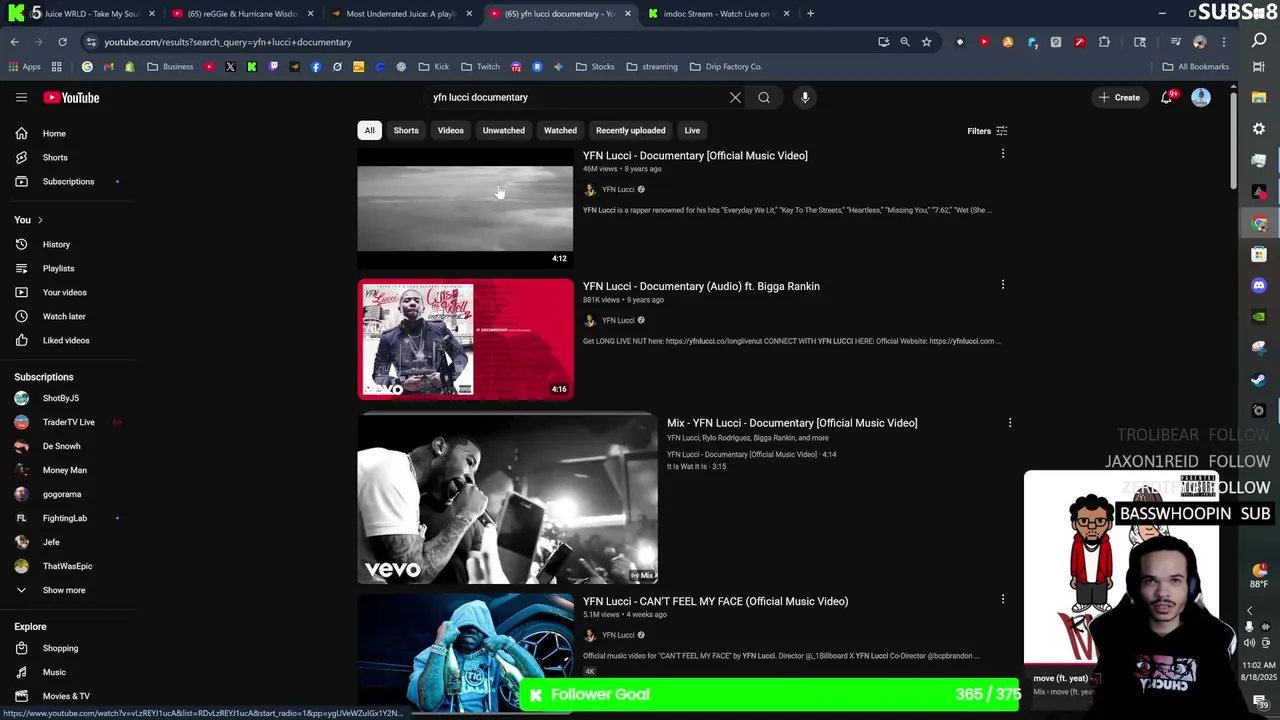The height and width of the screenshot is (720, 1280).
Task: Click the YouTube logo
Action: [x=71, y=97]
